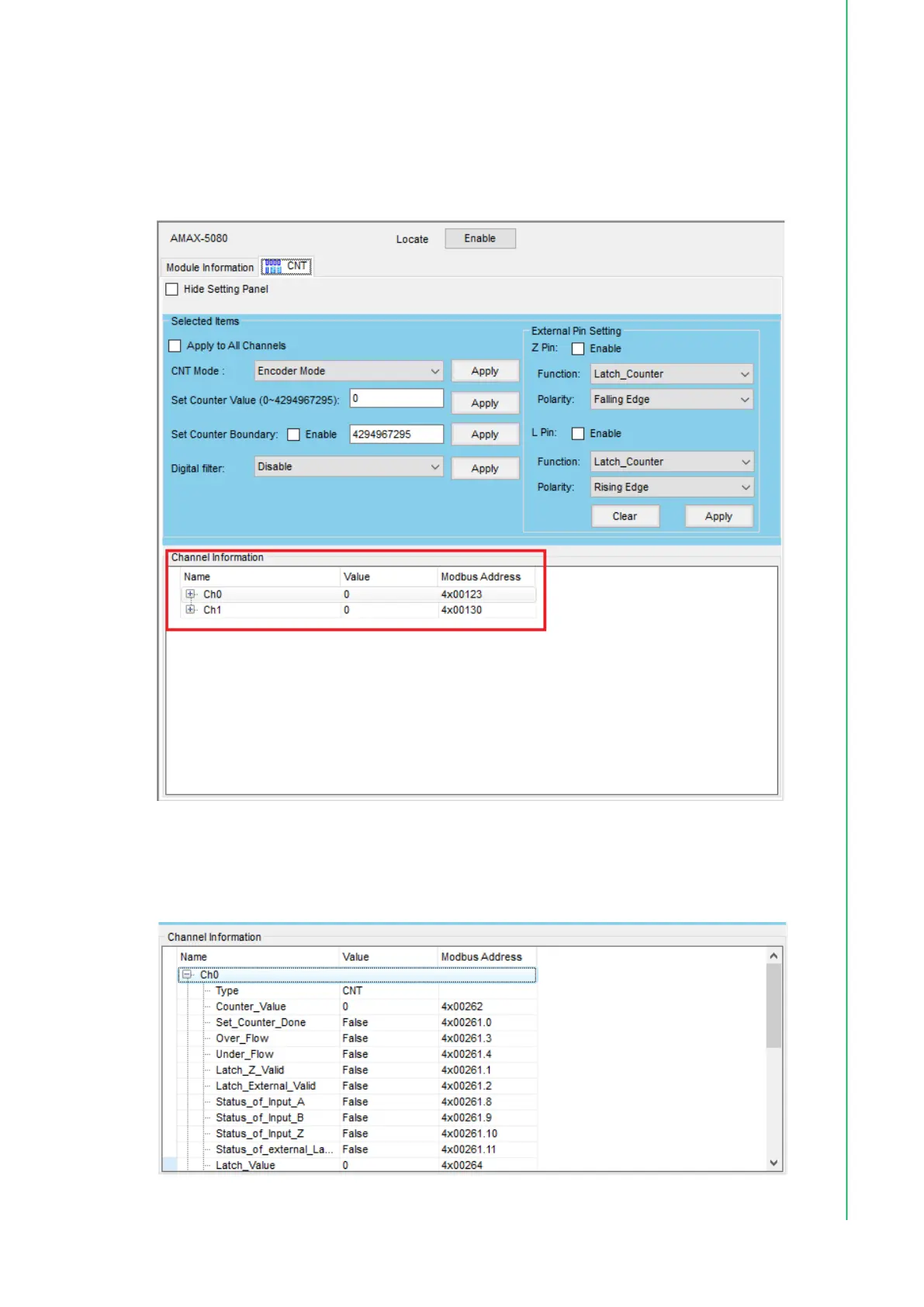
Task: Click the CNT tab icon
Action: click(272, 267)
